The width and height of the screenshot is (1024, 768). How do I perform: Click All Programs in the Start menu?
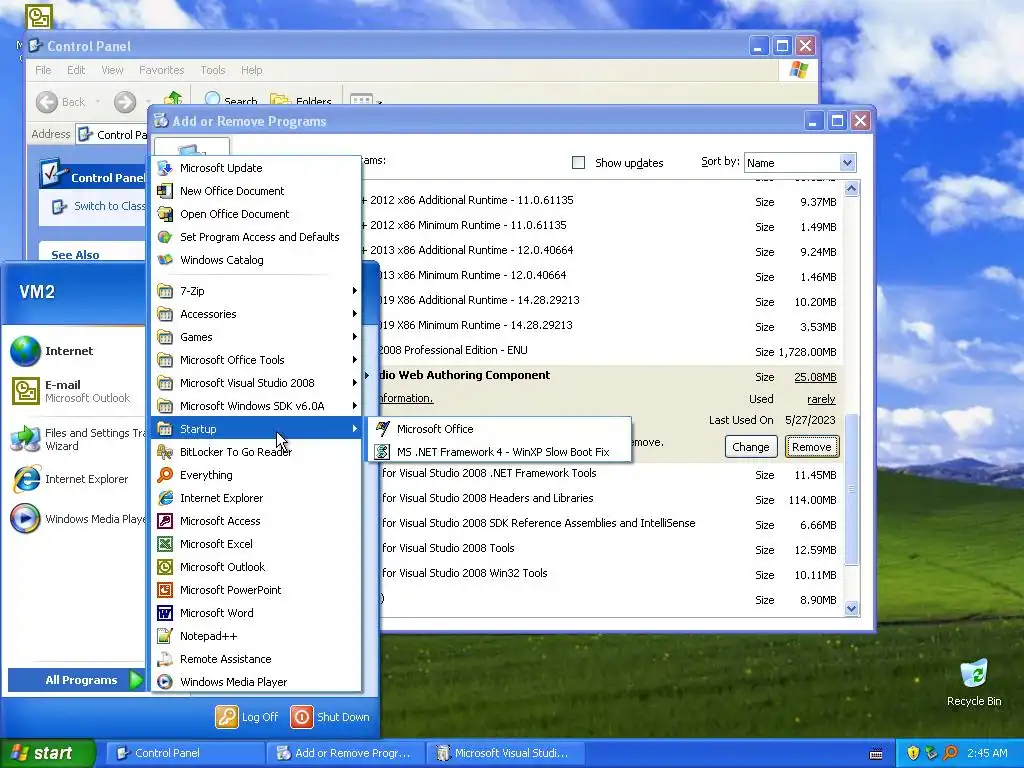pos(76,680)
